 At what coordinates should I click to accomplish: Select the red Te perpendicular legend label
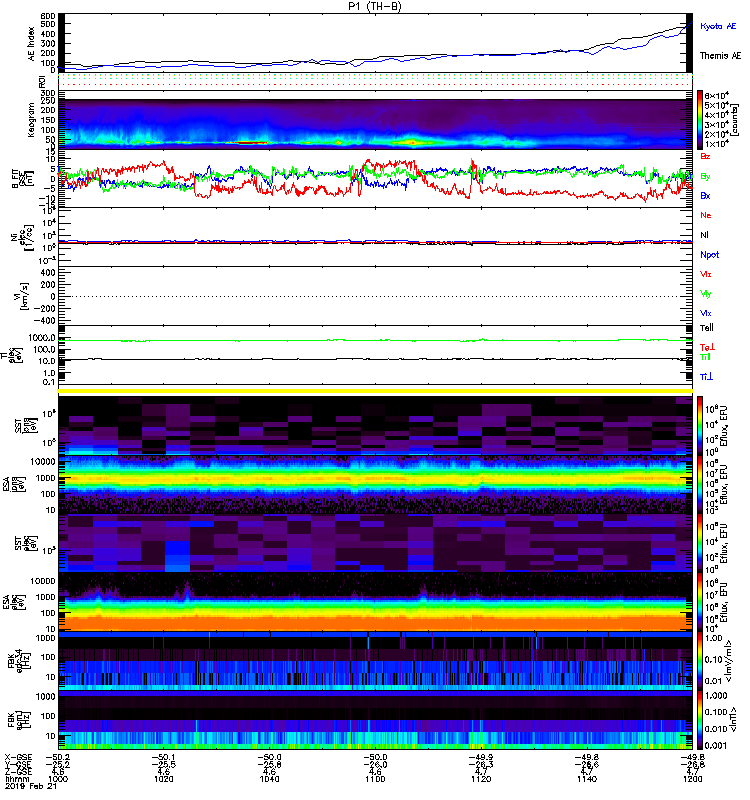point(707,347)
